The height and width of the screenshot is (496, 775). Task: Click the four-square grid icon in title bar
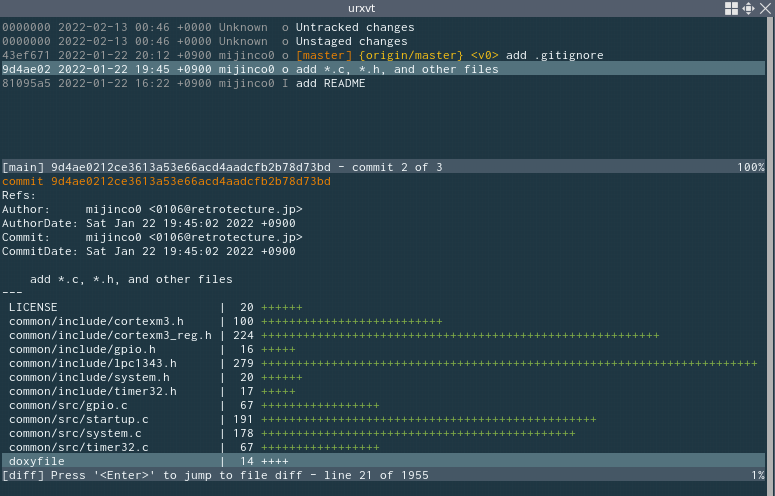[731, 8]
